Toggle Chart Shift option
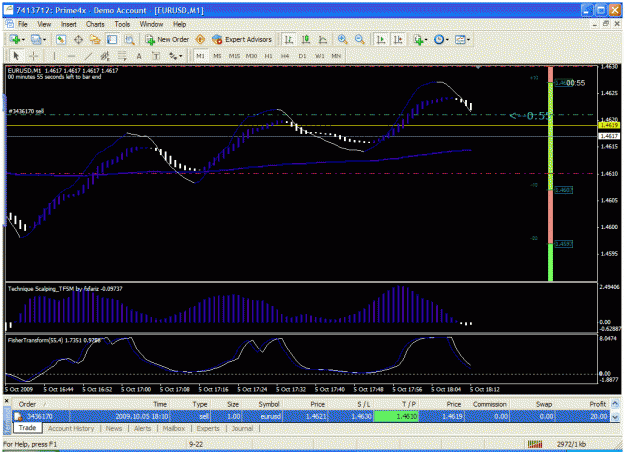Image resolution: width=625 pixels, height=452 pixels. tap(398, 39)
